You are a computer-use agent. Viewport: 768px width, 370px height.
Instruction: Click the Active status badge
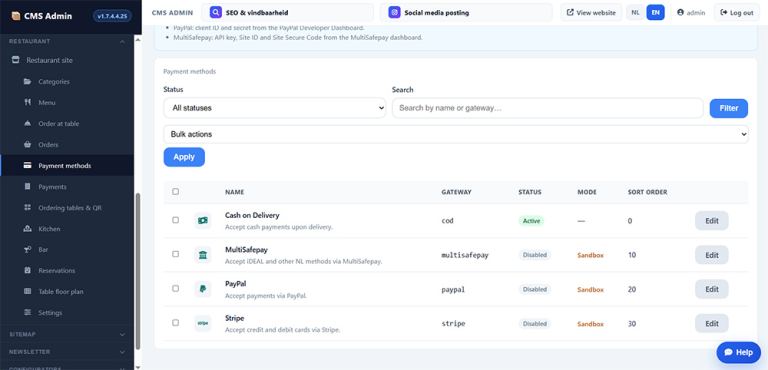[x=531, y=221]
